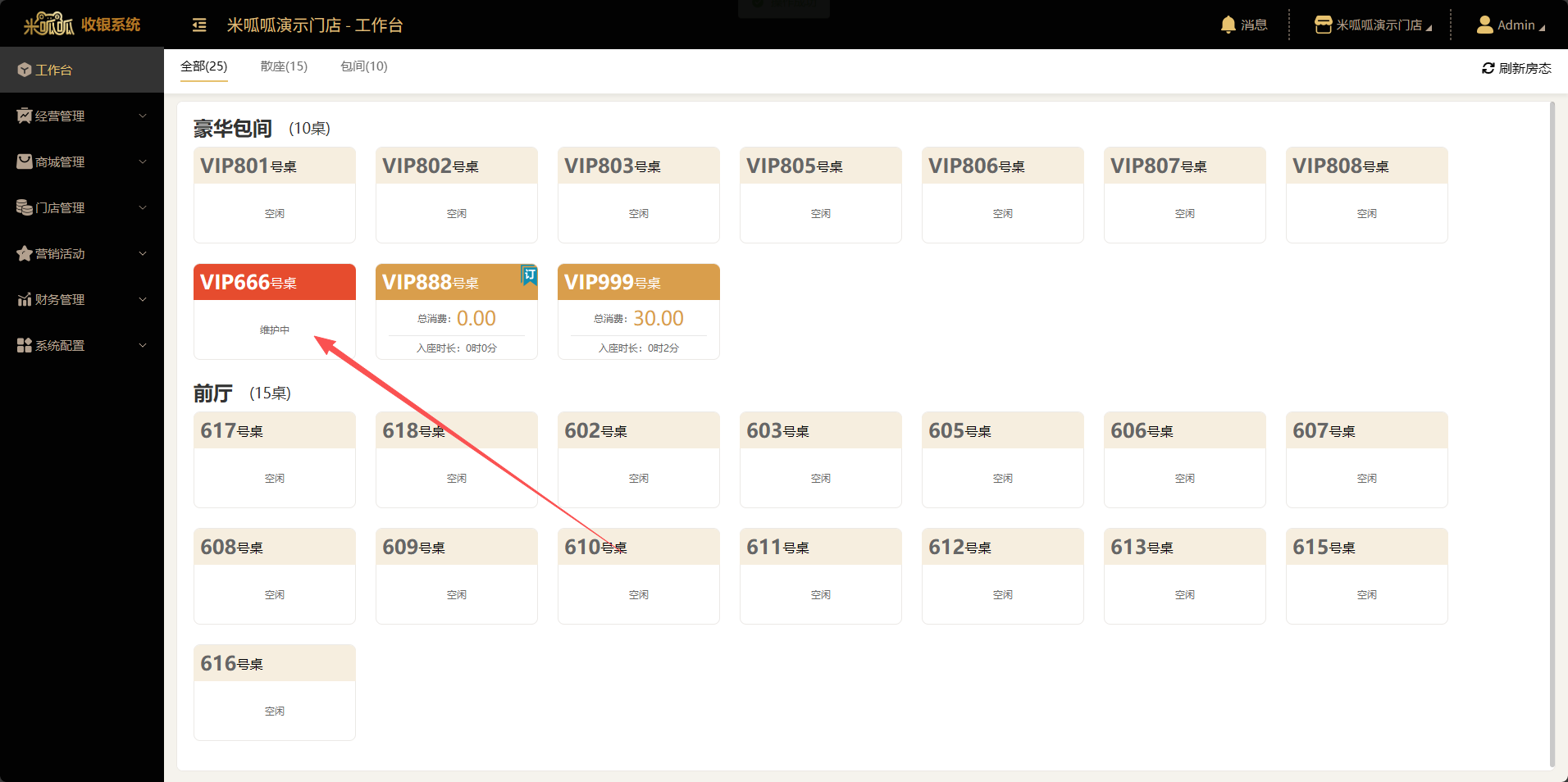Open the notification bell messages
1568x782 pixels.
click(x=1228, y=25)
